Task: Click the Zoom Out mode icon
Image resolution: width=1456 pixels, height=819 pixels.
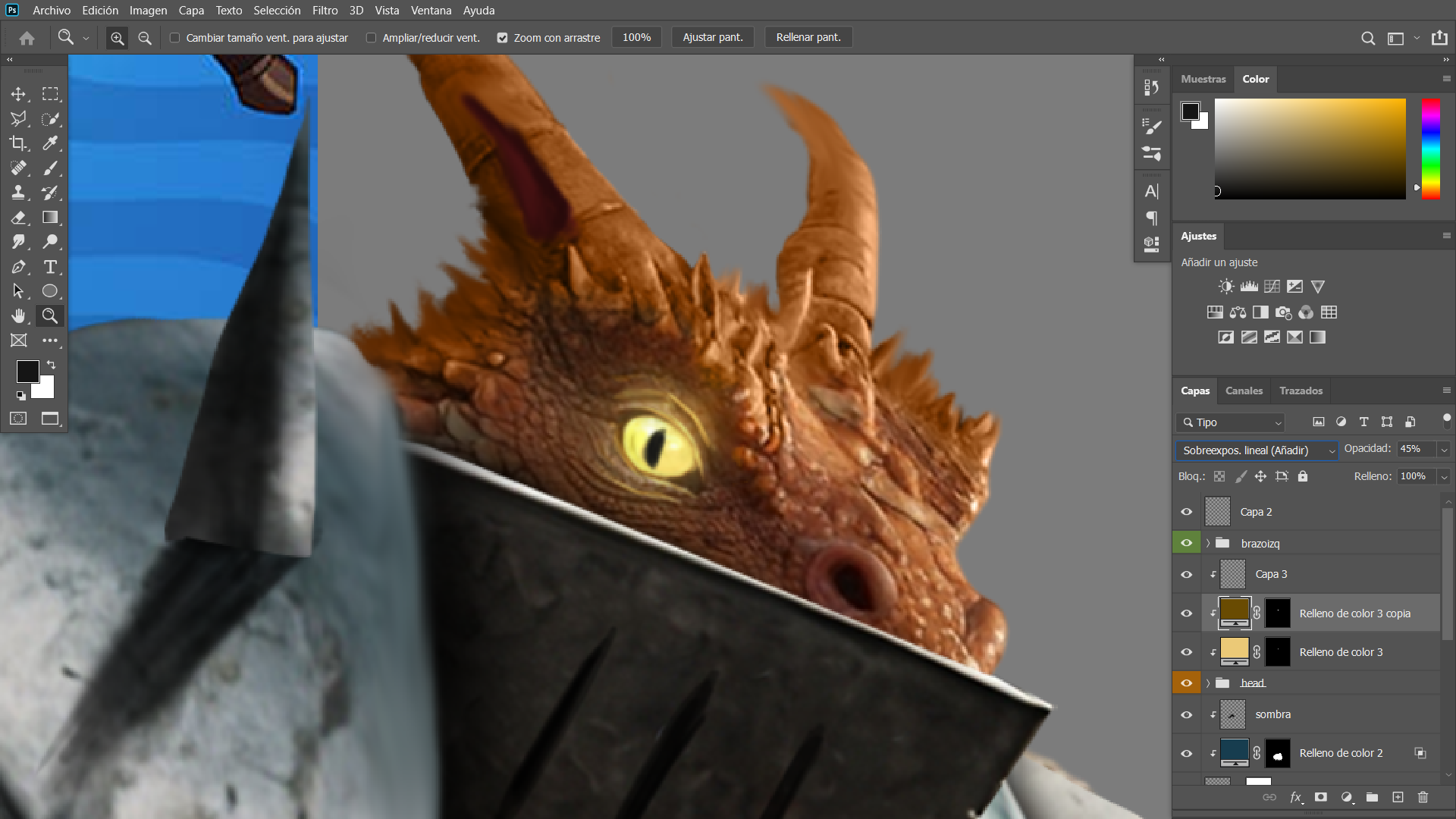Action: [x=145, y=38]
